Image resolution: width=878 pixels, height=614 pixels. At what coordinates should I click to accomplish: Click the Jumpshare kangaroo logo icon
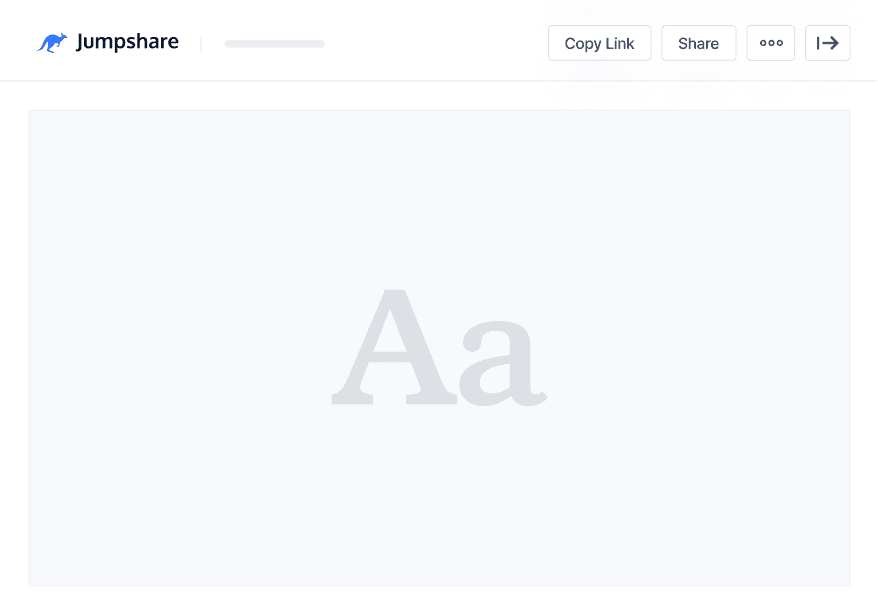coord(52,43)
